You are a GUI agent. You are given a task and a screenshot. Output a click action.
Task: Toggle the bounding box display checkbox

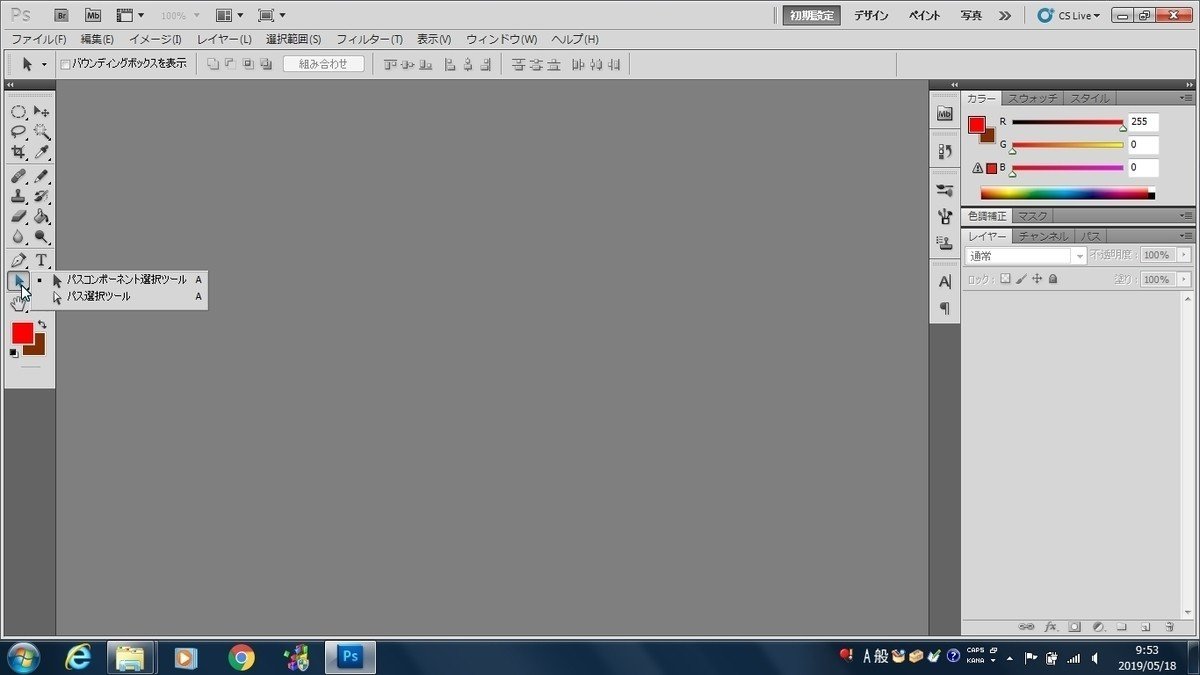[65, 64]
